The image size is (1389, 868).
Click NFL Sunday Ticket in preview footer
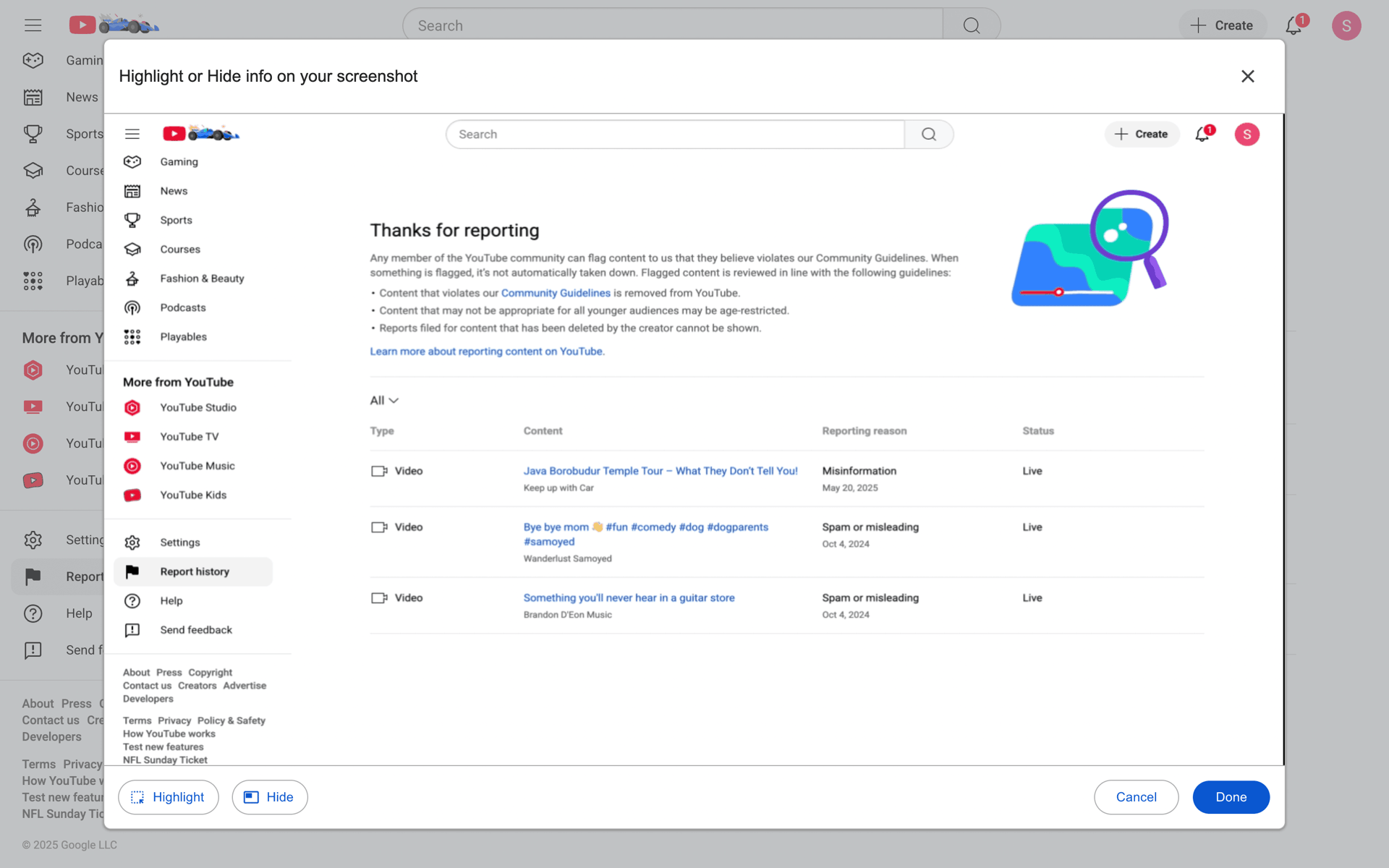165,760
